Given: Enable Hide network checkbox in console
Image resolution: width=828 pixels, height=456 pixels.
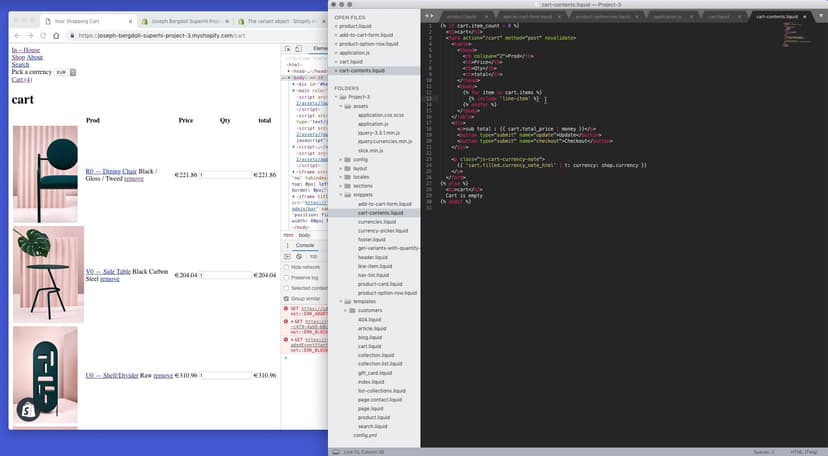Looking at the screenshot, I should click(x=287, y=267).
